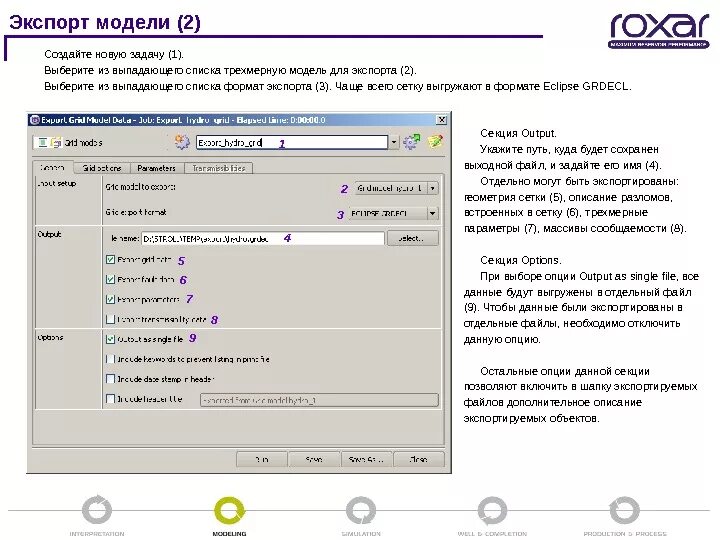
Task: Open the notepad with pencil icon
Action: pos(435,141)
